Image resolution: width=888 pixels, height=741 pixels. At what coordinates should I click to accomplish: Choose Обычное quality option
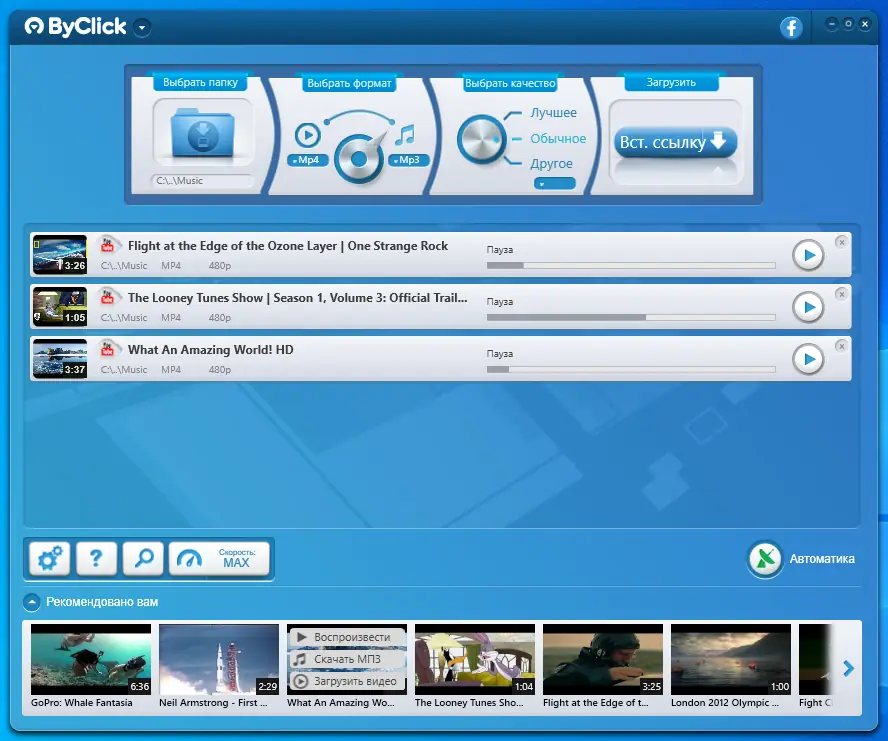click(x=558, y=139)
